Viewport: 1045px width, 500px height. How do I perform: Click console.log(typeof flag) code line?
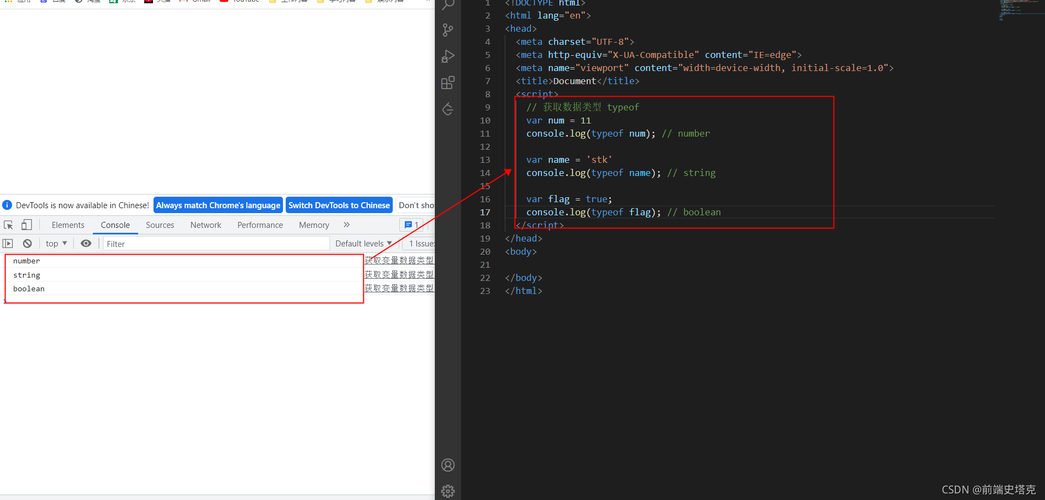click(x=623, y=212)
